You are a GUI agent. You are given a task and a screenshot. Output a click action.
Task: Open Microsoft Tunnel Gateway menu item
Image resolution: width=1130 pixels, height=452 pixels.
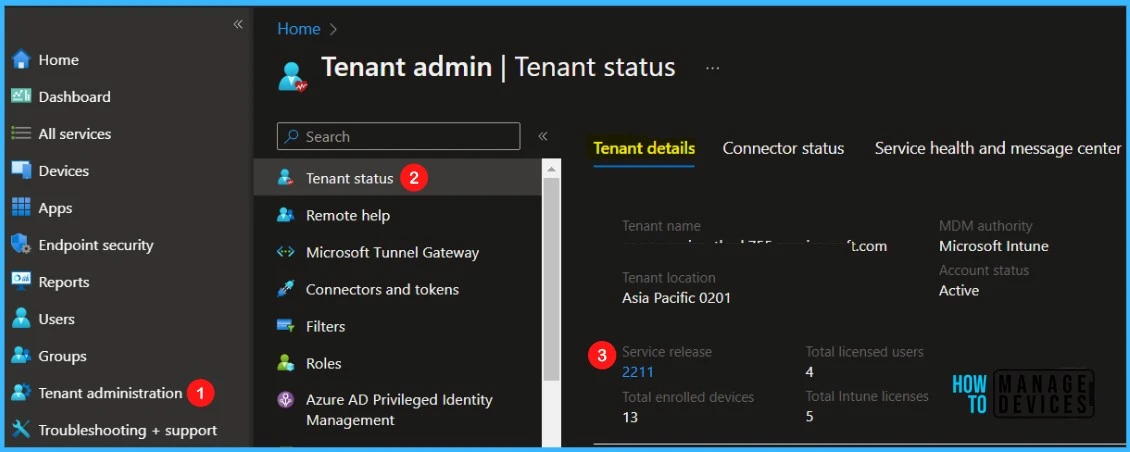click(x=397, y=252)
